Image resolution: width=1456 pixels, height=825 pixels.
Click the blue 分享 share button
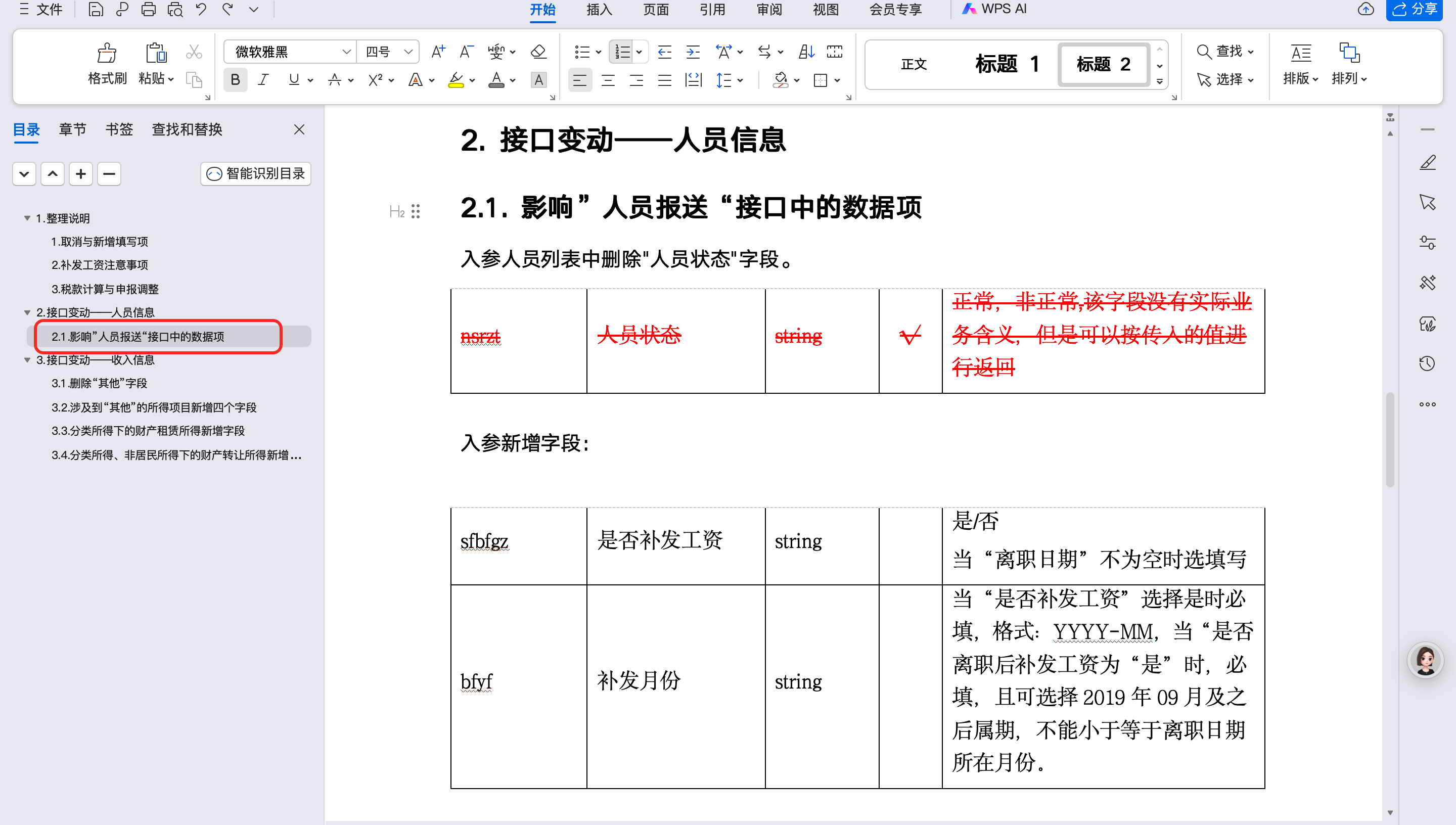click(x=1414, y=10)
